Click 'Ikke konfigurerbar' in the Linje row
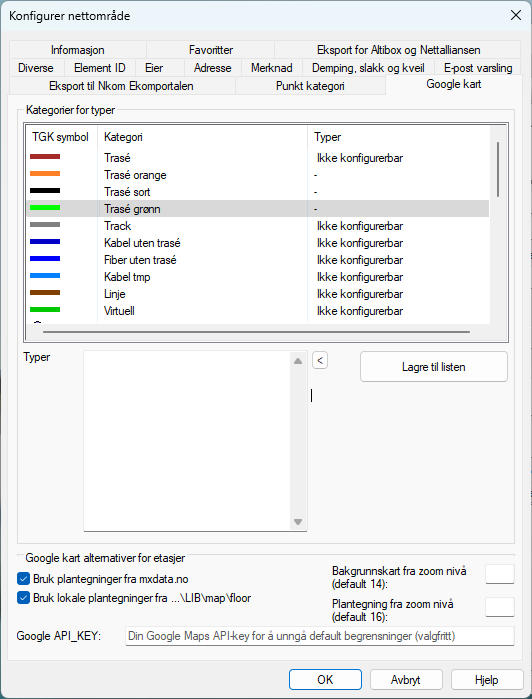Viewport: 532px width, 699px height. pos(360,294)
